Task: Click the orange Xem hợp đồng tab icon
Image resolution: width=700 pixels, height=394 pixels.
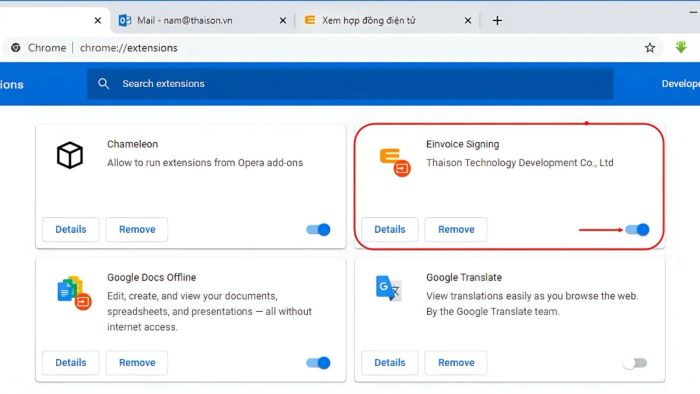Action: tap(309, 20)
